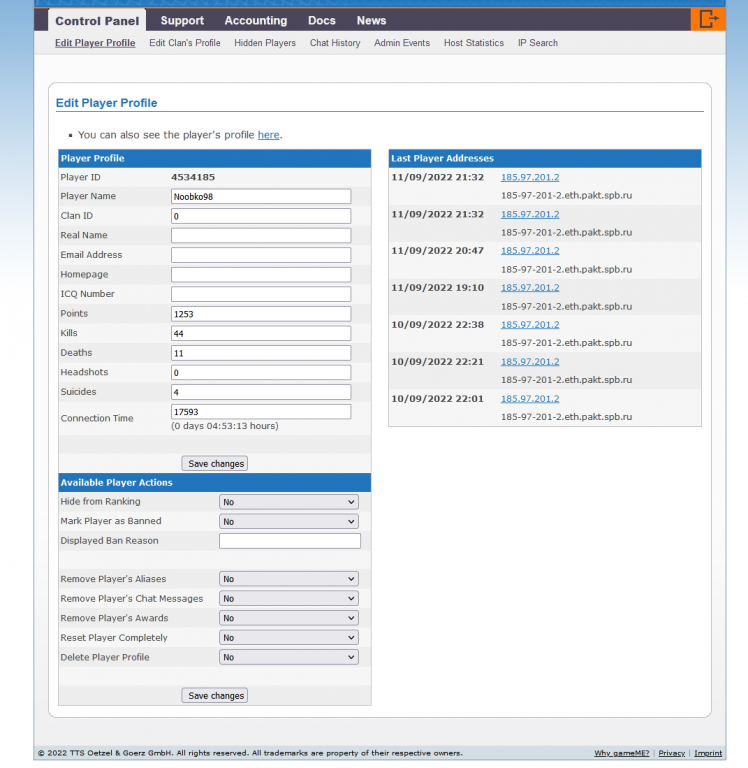Open IP Search page
The width and height of the screenshot is (748, 768).
tap(538, 43)
